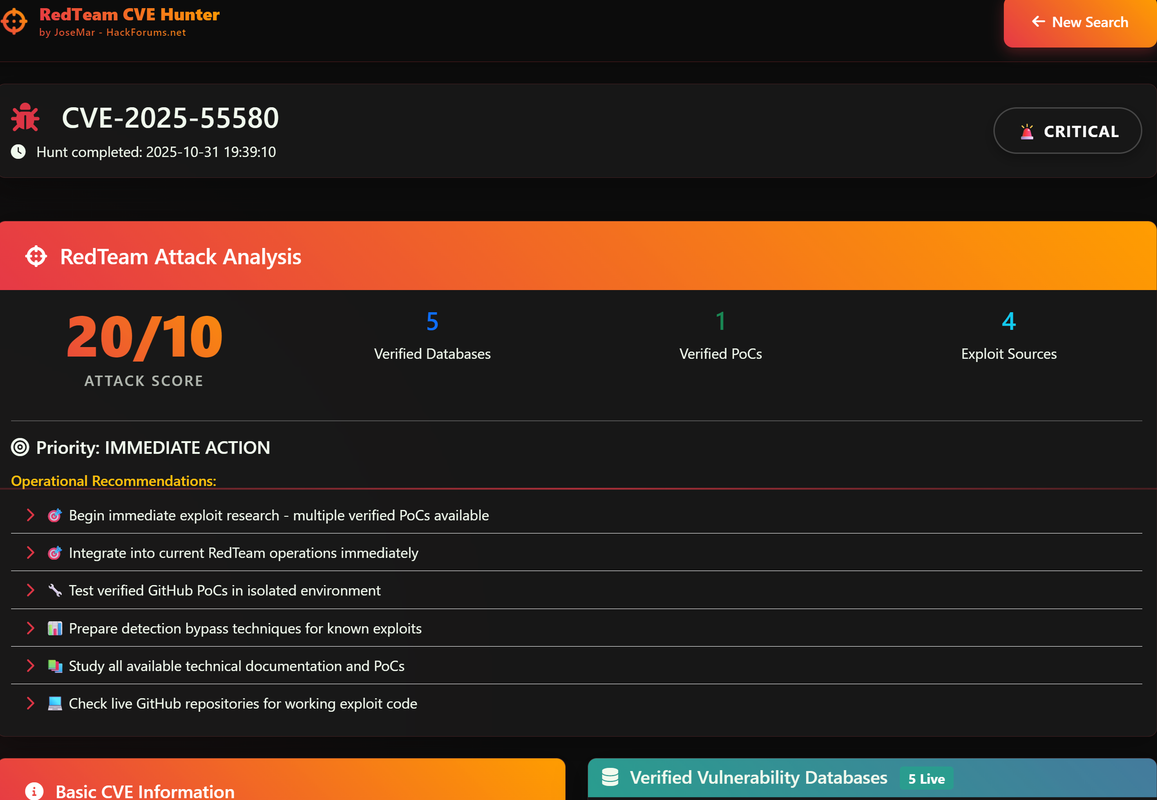Expand chevron for Integrate into current RedTeam operations

(x=30, y=553)
